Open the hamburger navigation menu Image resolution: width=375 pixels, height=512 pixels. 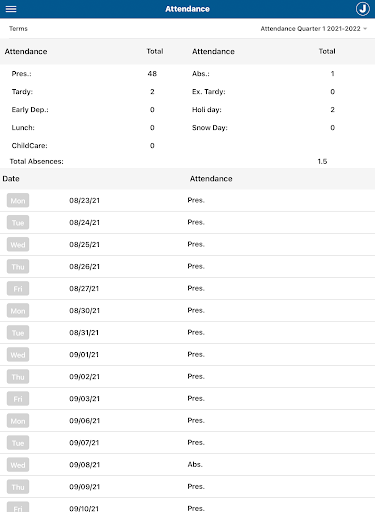coord(11,9)
